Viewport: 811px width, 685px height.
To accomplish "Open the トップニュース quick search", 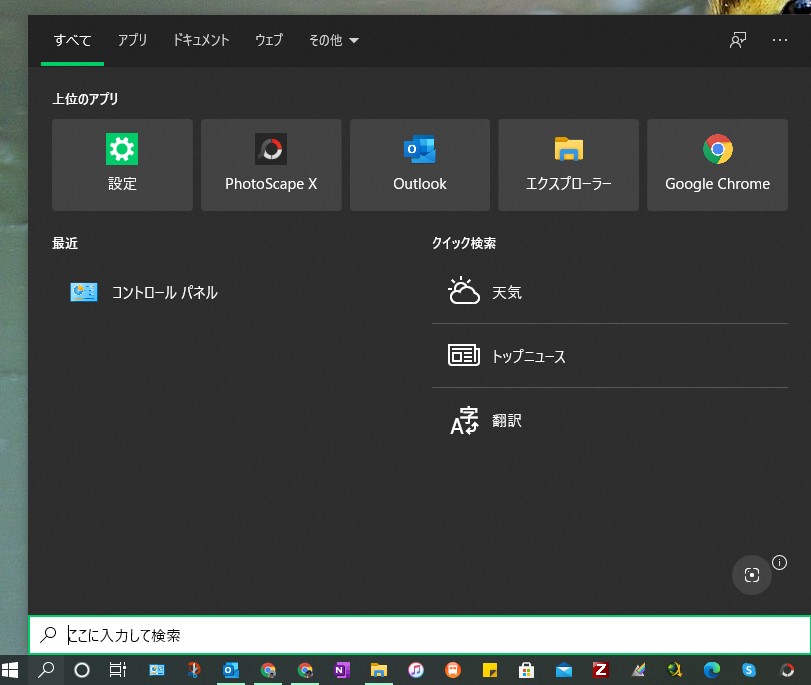I will point(610,356).
